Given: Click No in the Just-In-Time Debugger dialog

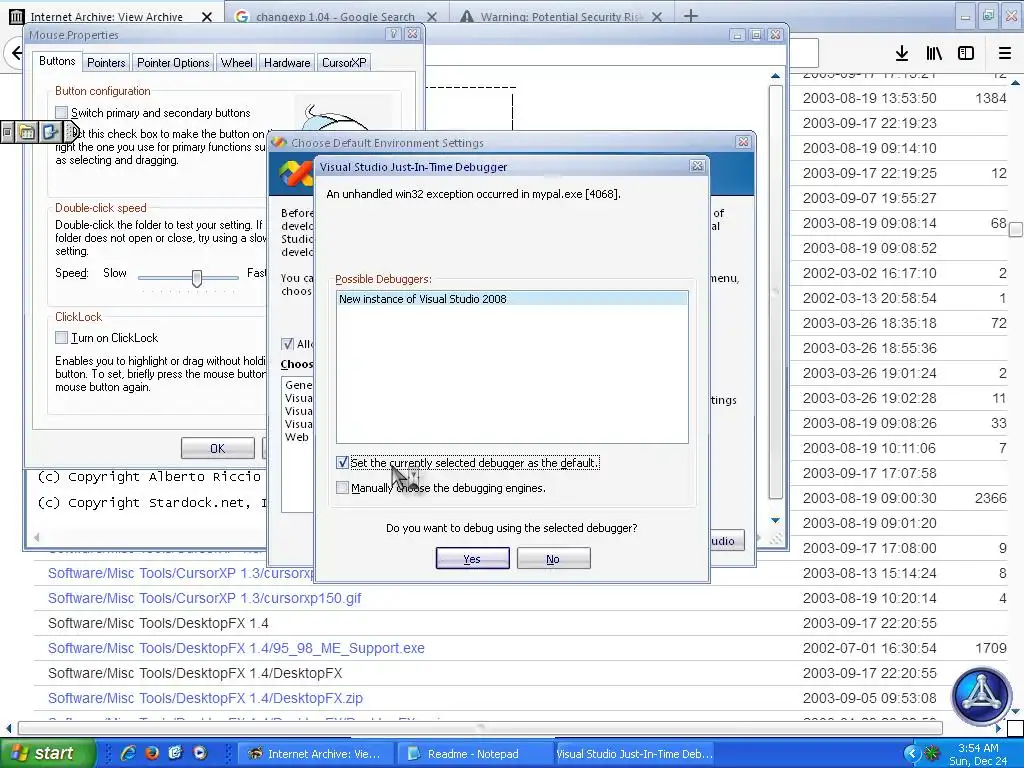Looking at the screenshot, I should 553,558.
